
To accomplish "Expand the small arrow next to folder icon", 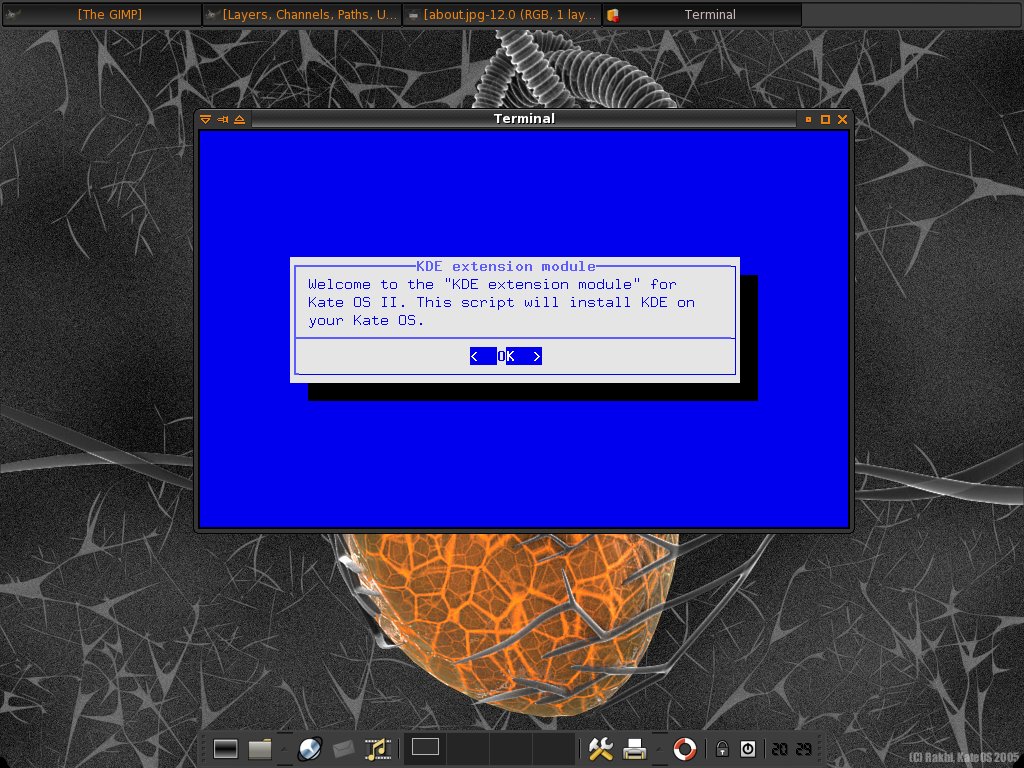I will (284, 749).
